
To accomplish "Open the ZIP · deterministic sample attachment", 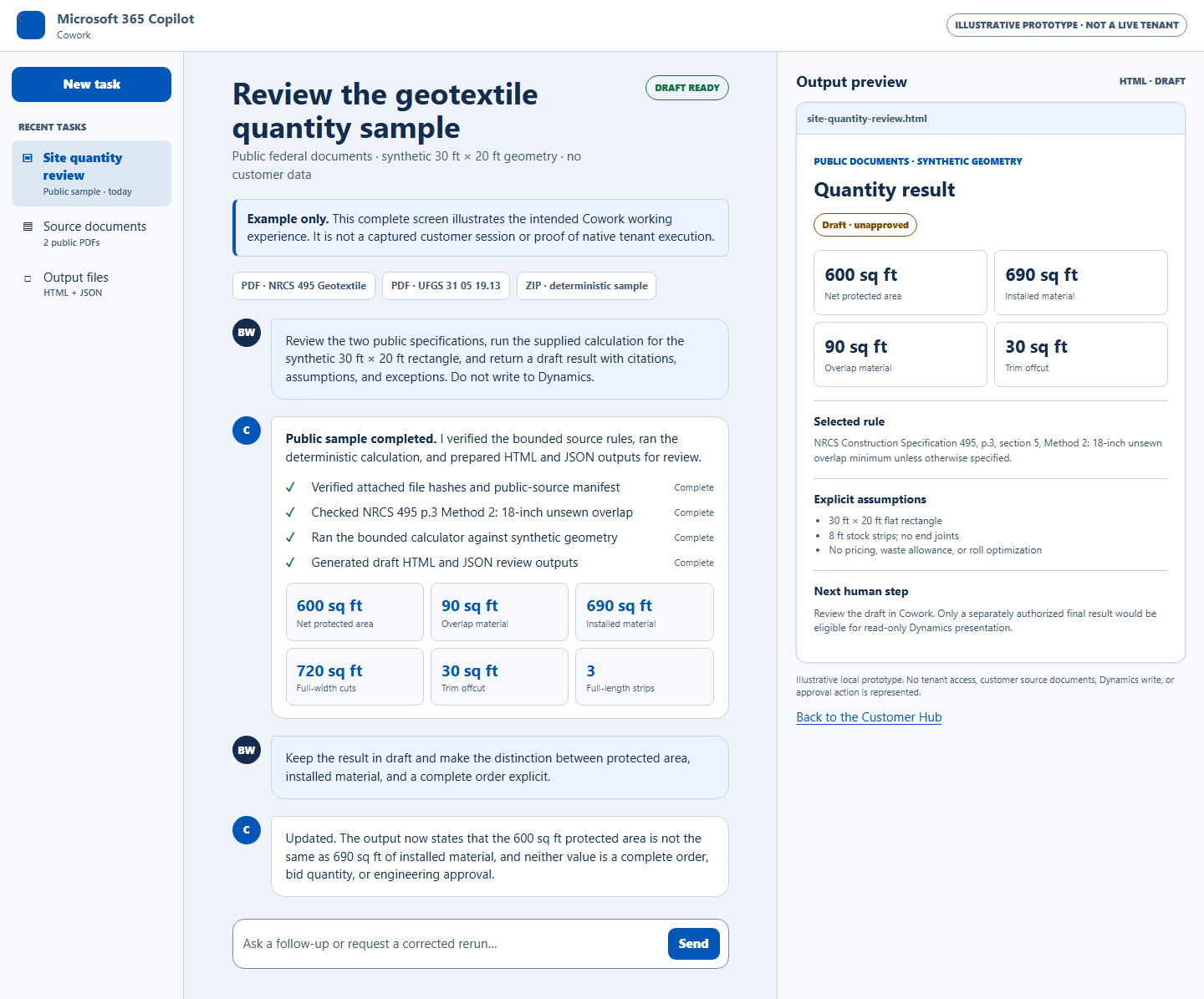I will 586,286.
